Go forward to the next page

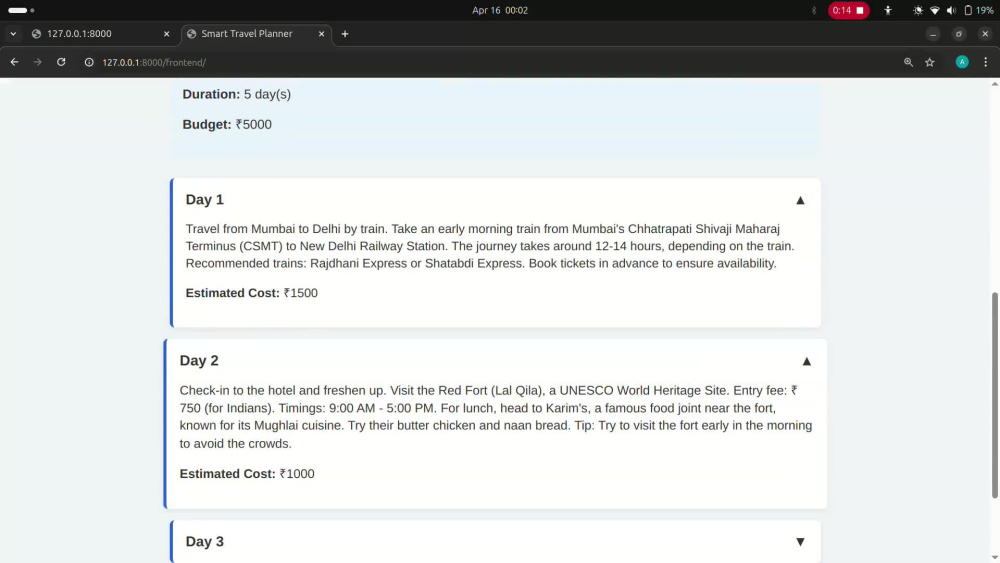[38, 62]
